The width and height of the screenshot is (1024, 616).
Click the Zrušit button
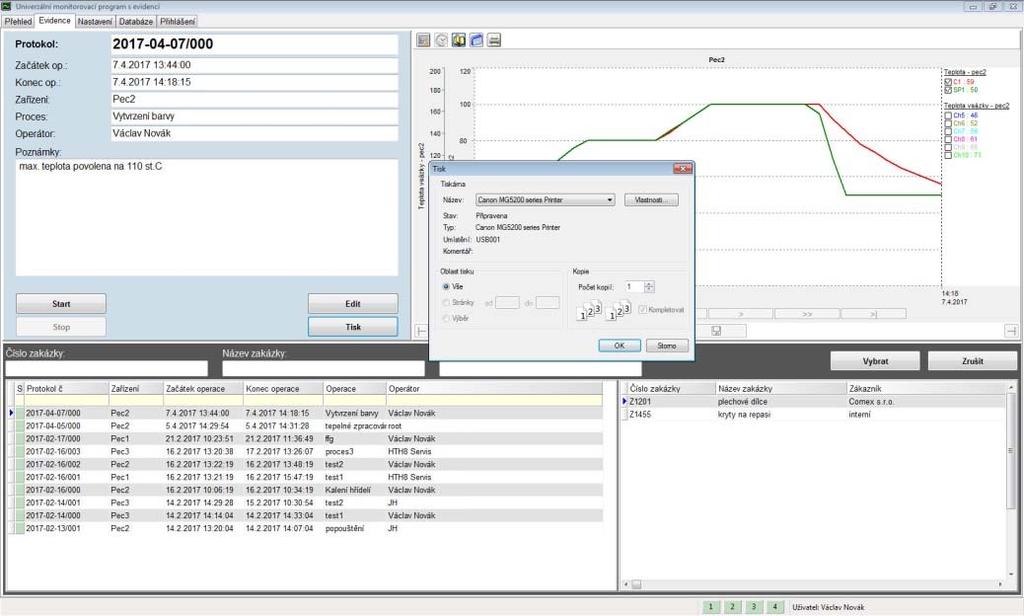coord(972,361)
